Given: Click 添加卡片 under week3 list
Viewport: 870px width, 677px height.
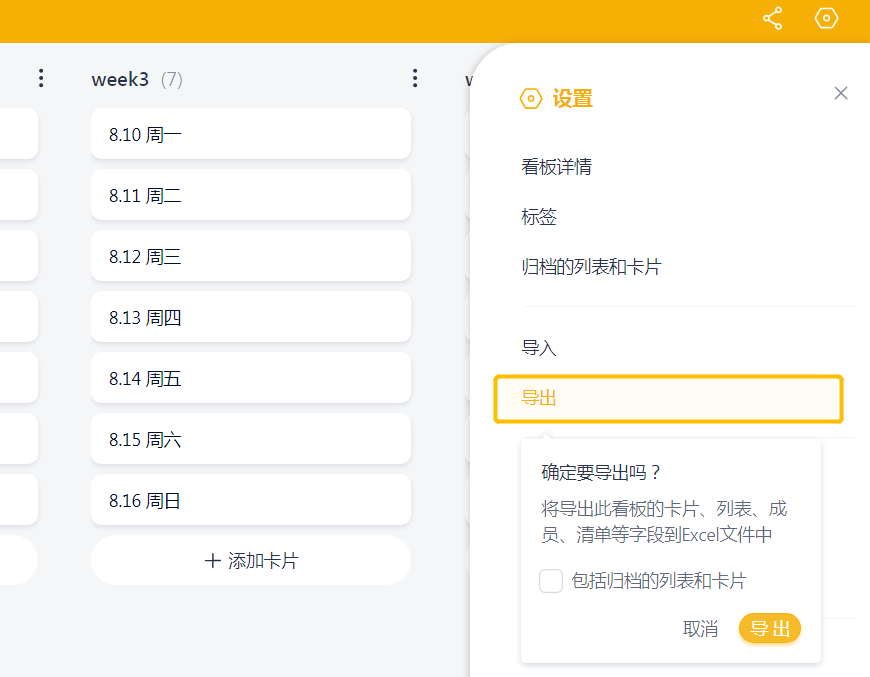Looking at the screenshot, I should (x=251, y=561).
